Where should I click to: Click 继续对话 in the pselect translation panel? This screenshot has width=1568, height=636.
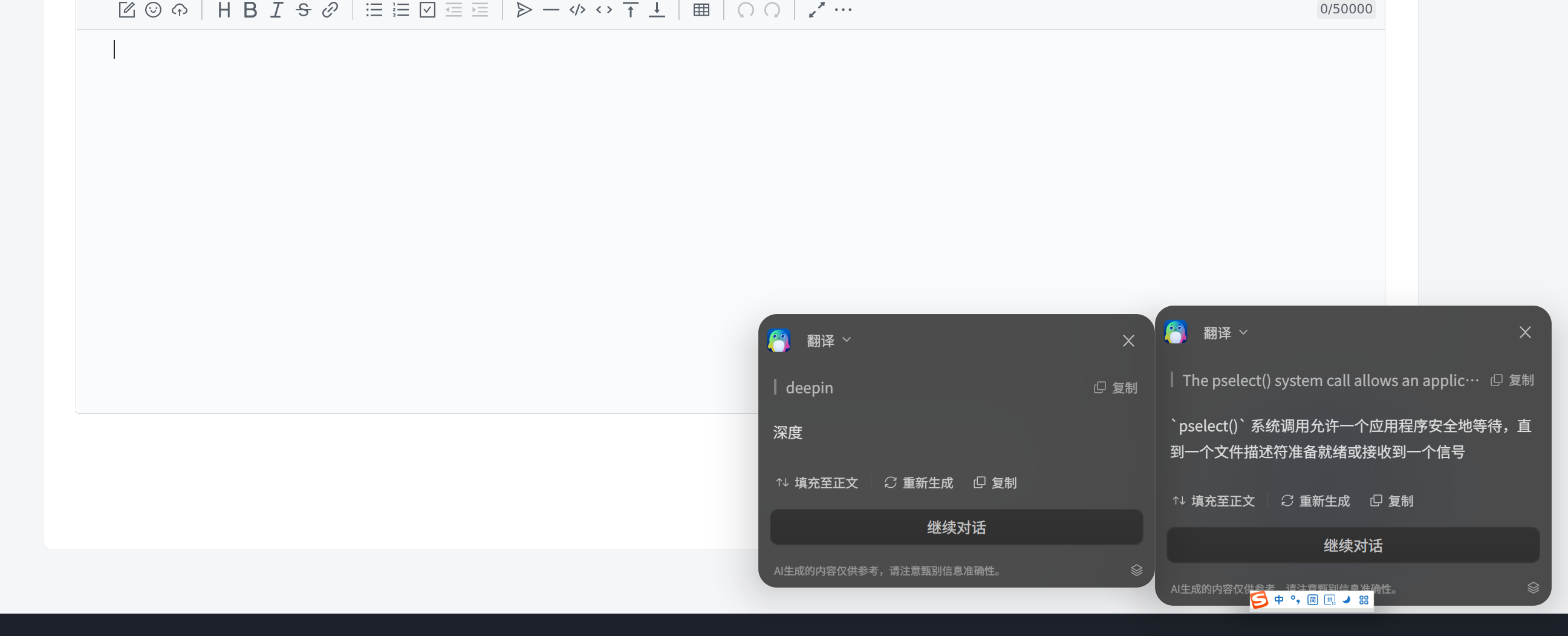(x=1353, y=545)
